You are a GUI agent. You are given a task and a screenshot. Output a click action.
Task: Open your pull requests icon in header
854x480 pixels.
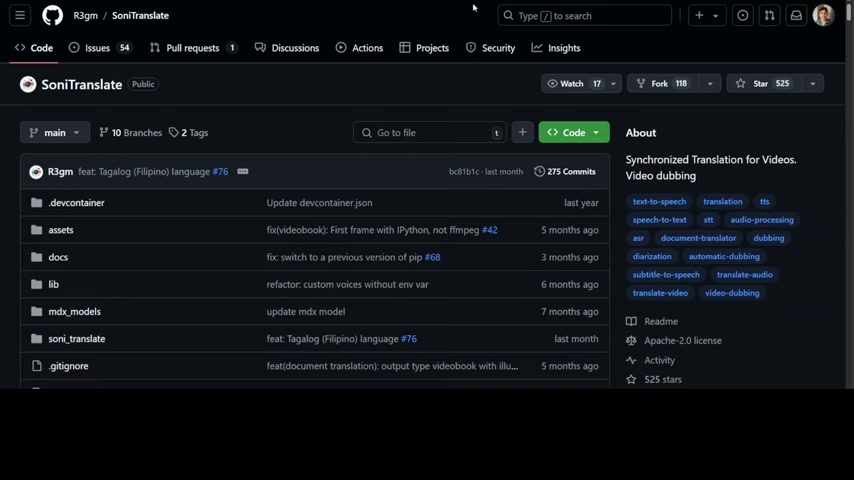[769, 15]
